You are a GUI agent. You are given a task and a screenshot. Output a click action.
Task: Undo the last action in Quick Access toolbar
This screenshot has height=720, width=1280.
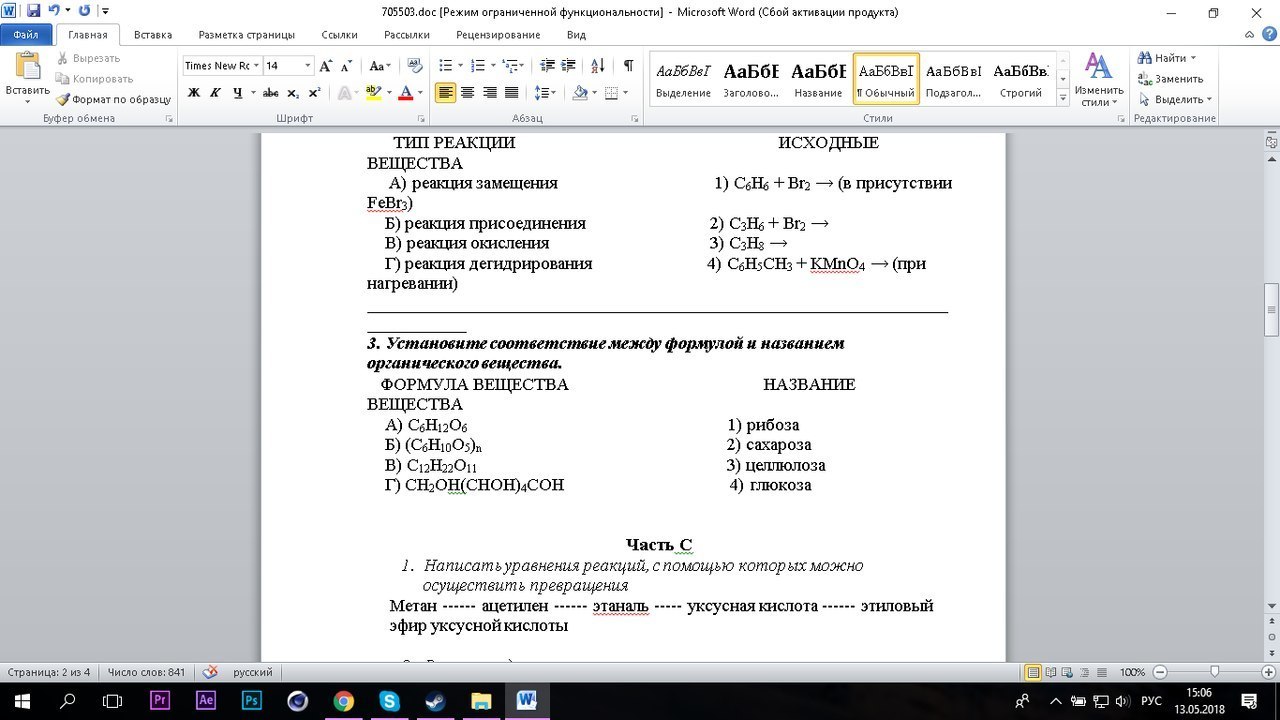point(54,12)
